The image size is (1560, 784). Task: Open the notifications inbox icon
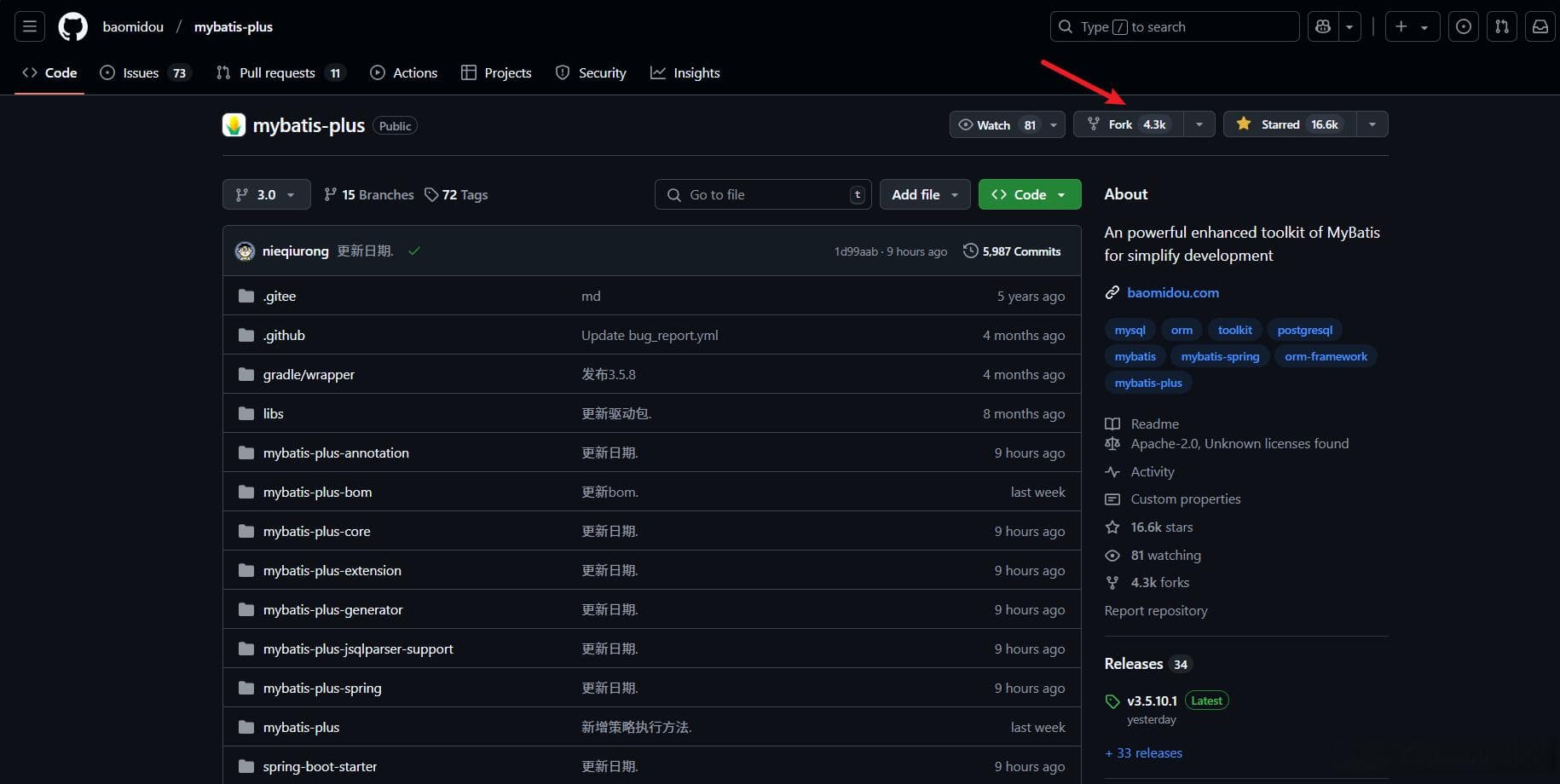click(x=1540, y=26)
